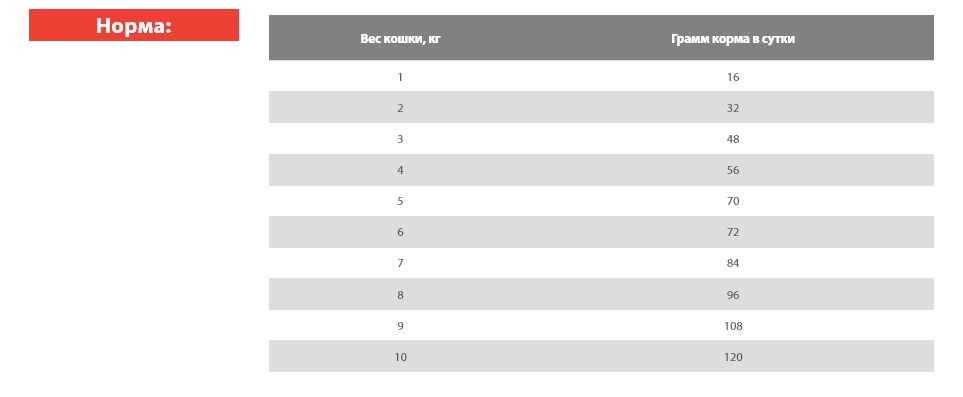963x397 pixels.
Task: Select cat weight 6 cell
Action: [x=400, y=232]
